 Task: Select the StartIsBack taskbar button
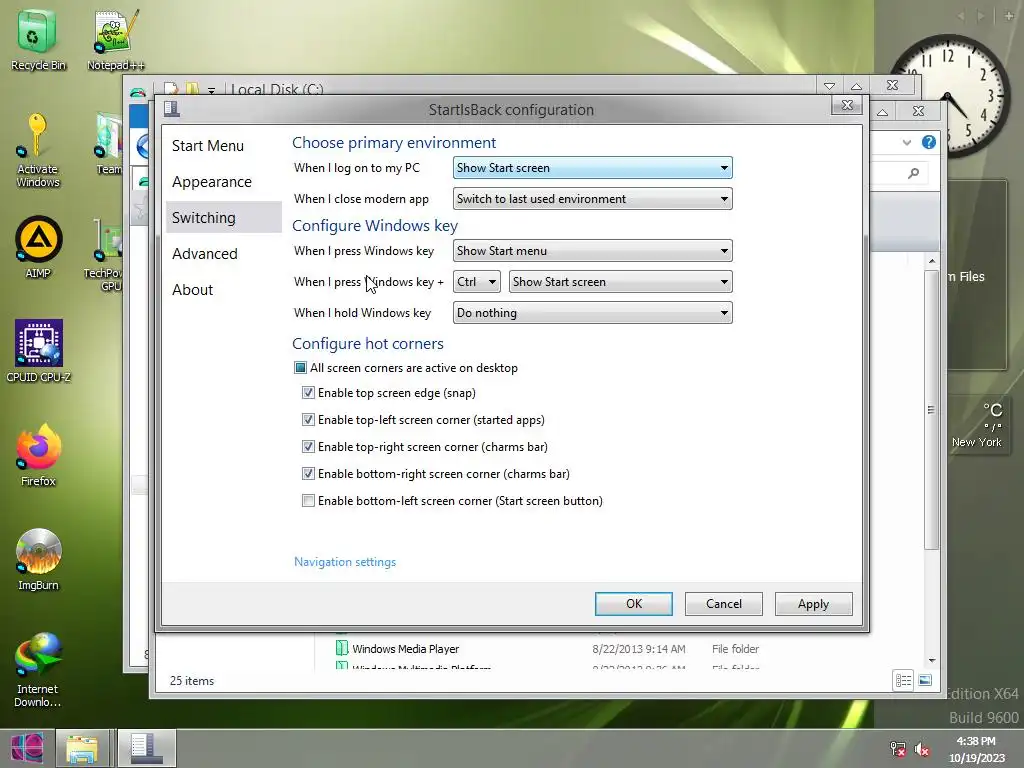click(x=146, y=748)
